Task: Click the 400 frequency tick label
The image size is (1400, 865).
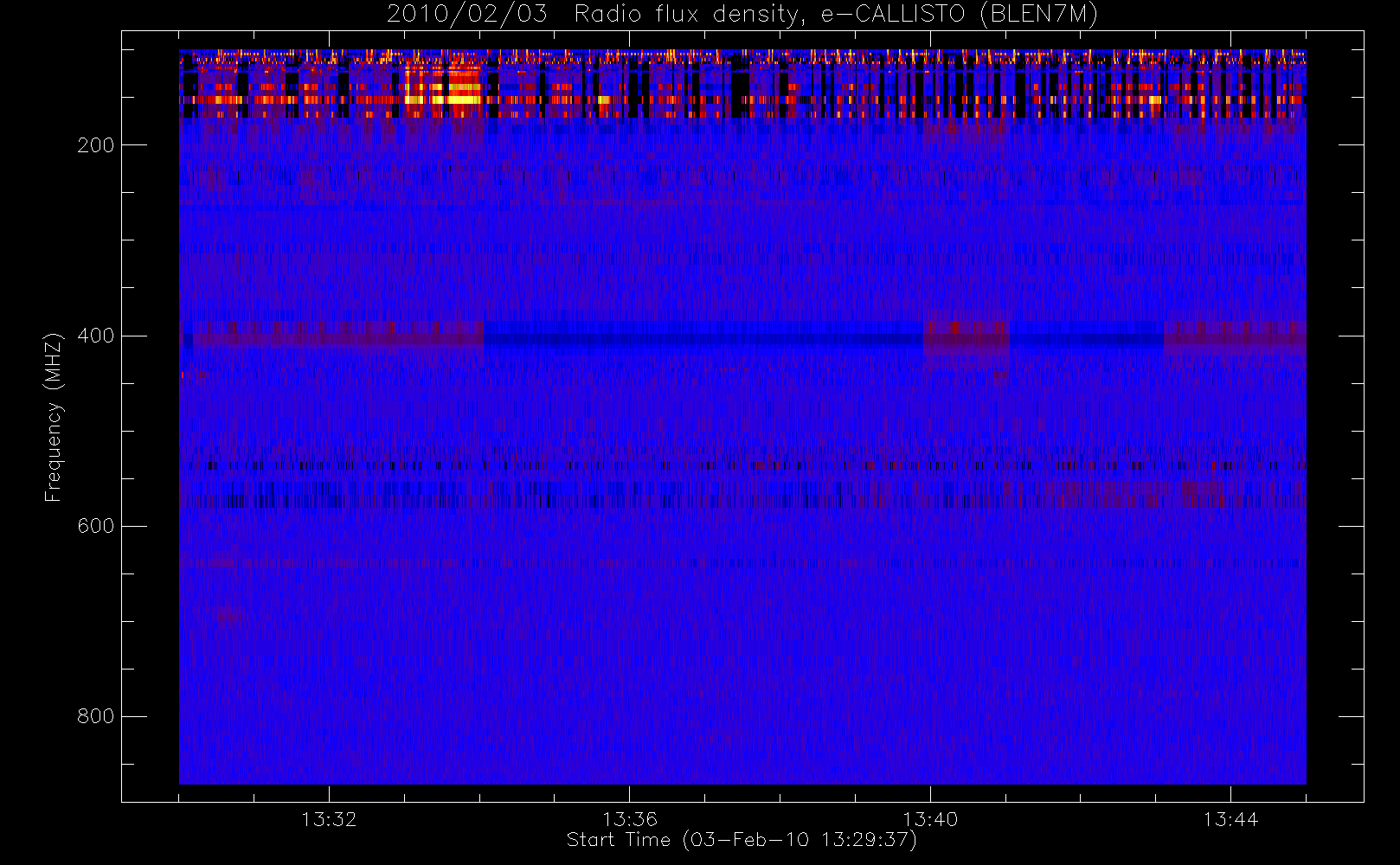Action: [x=96, y=336]
